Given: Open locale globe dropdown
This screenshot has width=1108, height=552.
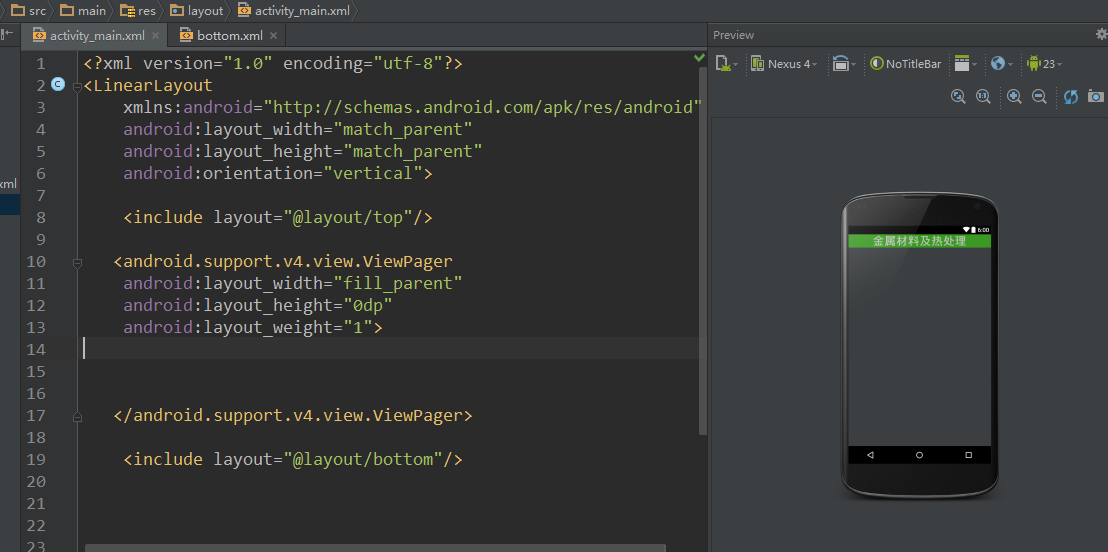Looking at the screenshot, I should [x=1001, y=64].
